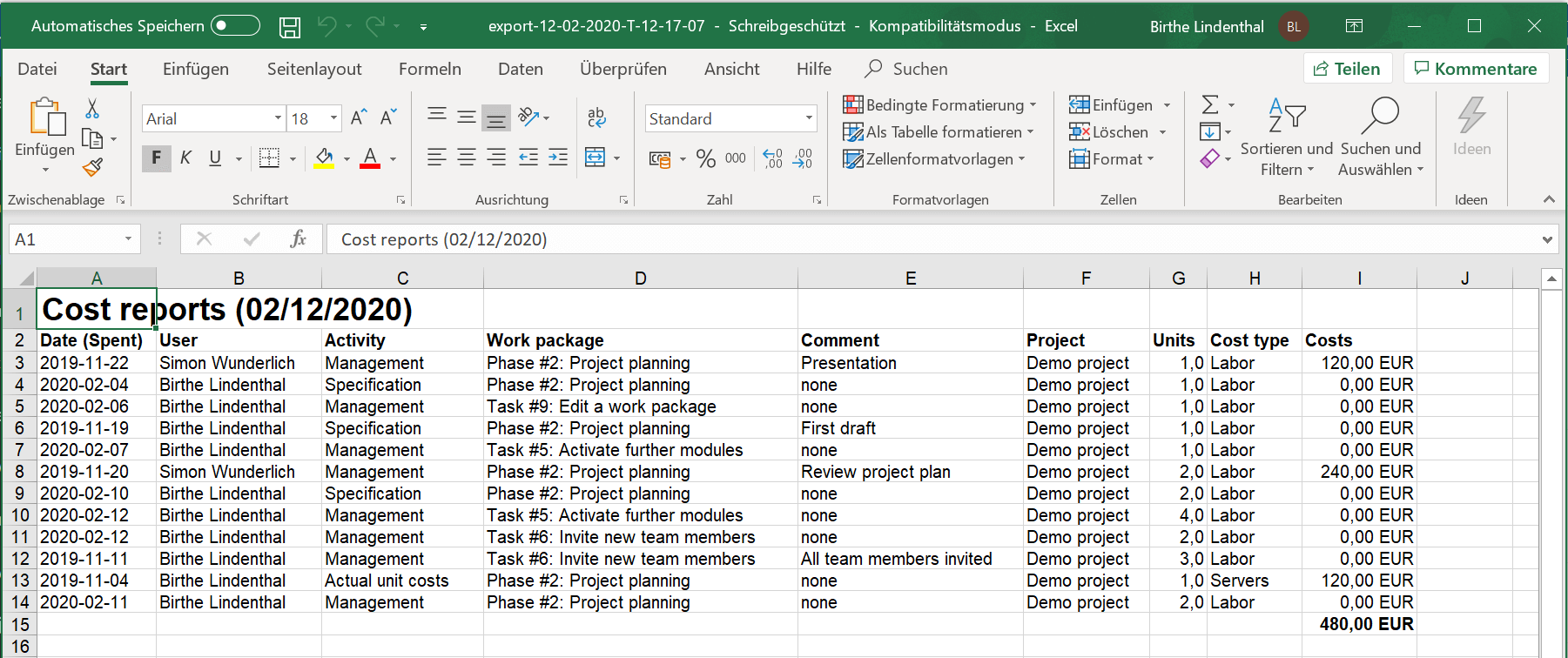This screenshot has height=658, width=1568.
Task: Expand the Standard number format dropdown
Action: click(x=809, y=118)
